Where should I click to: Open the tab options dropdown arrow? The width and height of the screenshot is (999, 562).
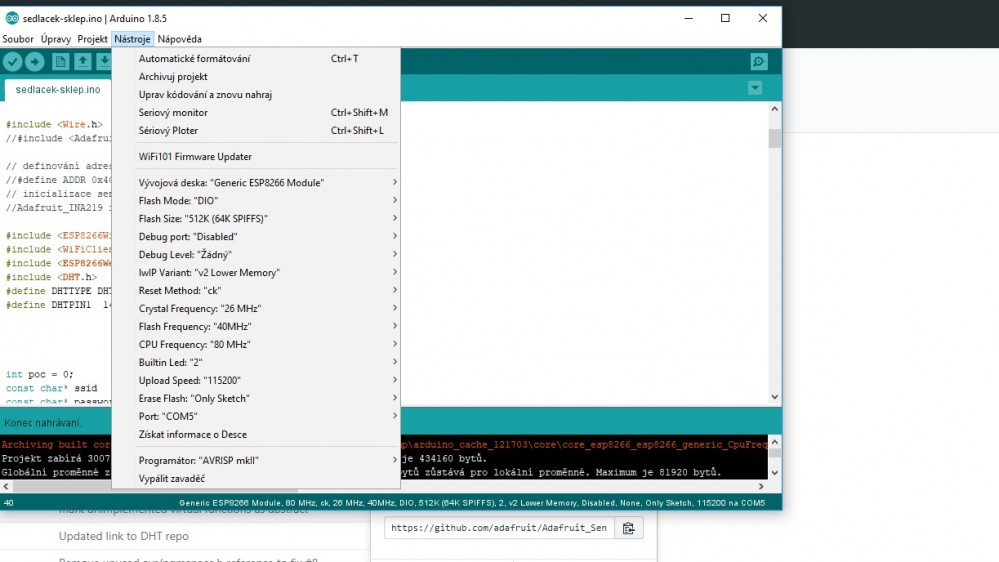(x=755, y=88)
